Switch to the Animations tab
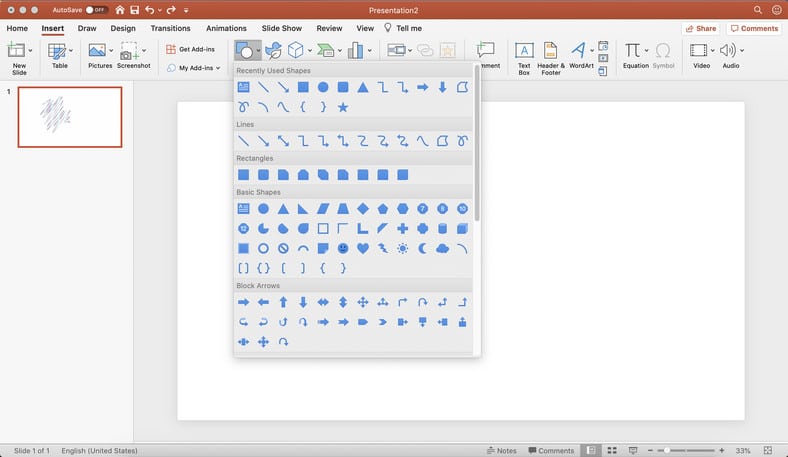Screen dimensions: 788x457 tap(226, 28)
